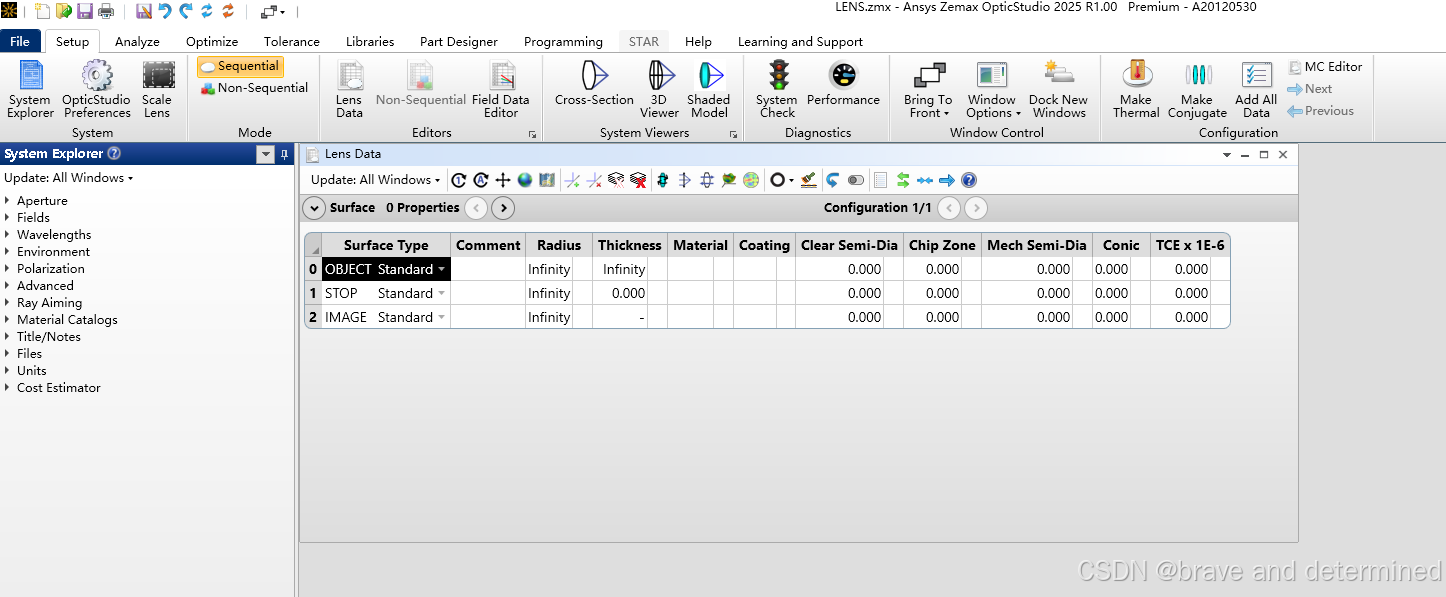This screenshot has height=597, width=1446.
Task: Click the STOP row Thickness cell
Action: click(620, 293)
